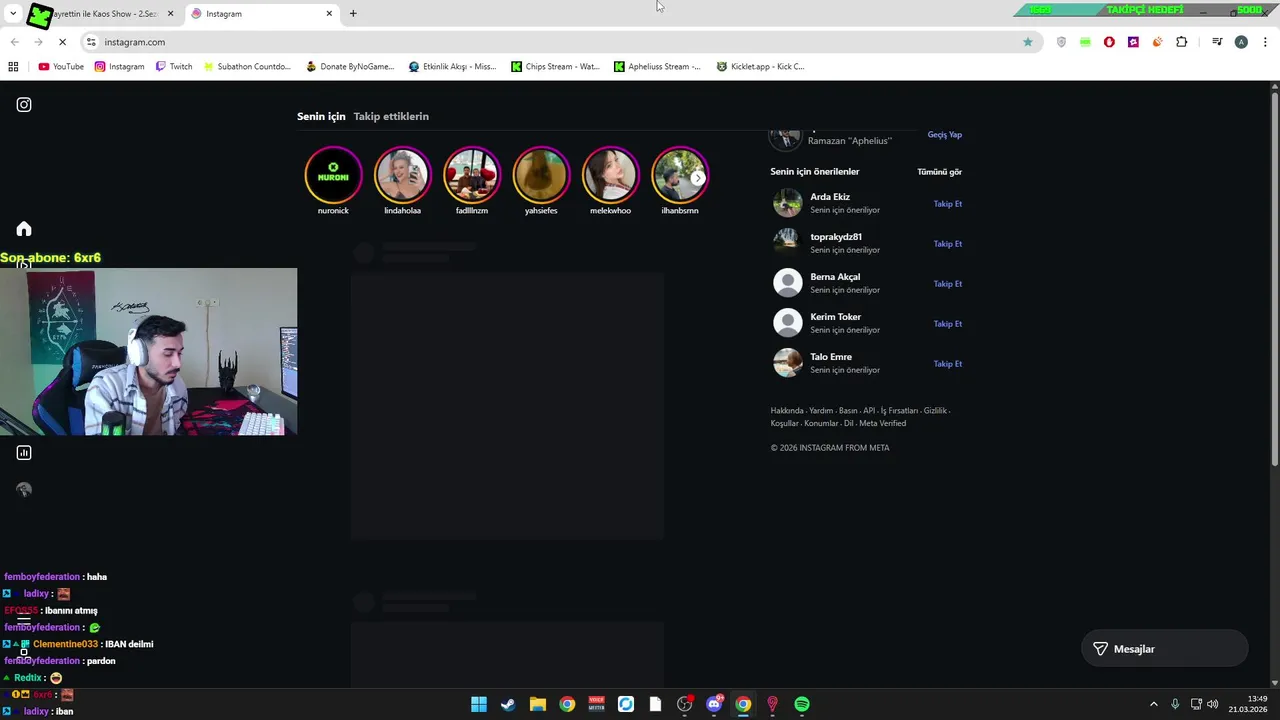Follow Berna Akçal with Takip Et
This screenshot has width=1280, height=720.
(947, 284)
